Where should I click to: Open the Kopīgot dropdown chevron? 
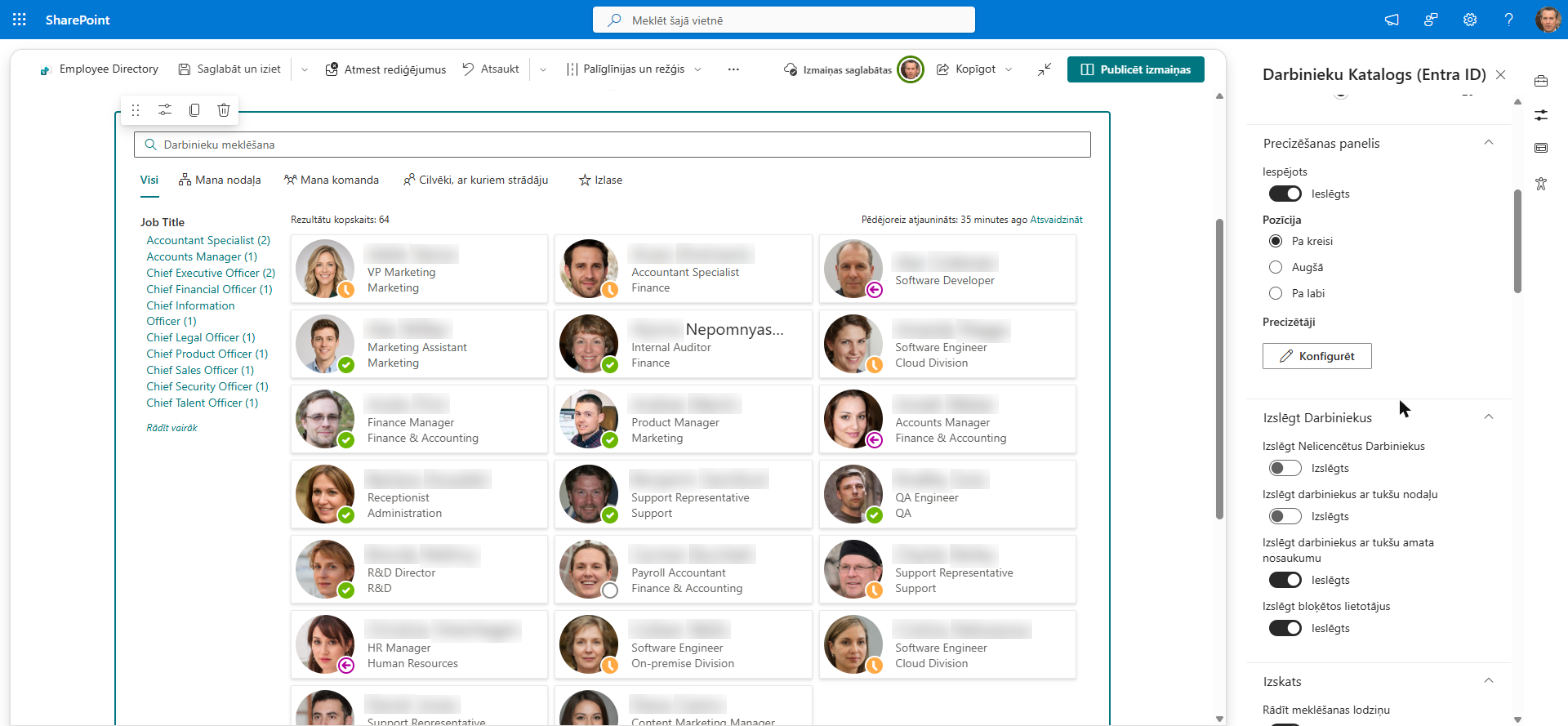(x=1008, y=69)
